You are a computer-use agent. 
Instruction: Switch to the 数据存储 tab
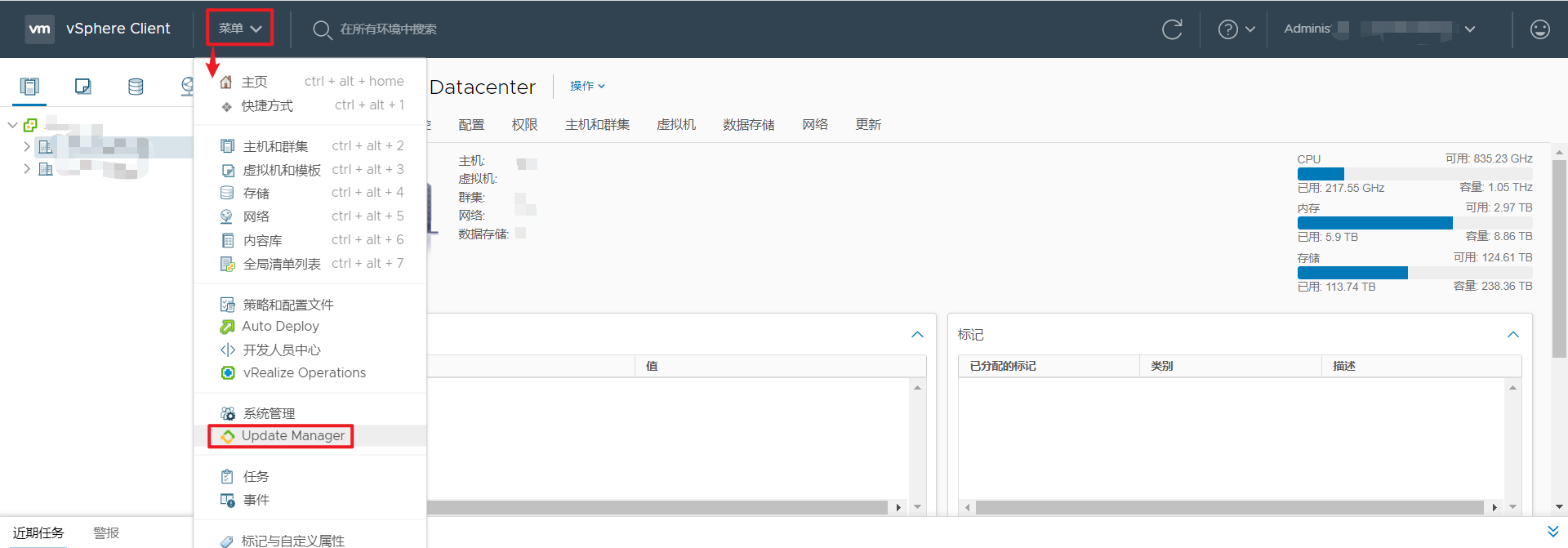pos(748,124)
